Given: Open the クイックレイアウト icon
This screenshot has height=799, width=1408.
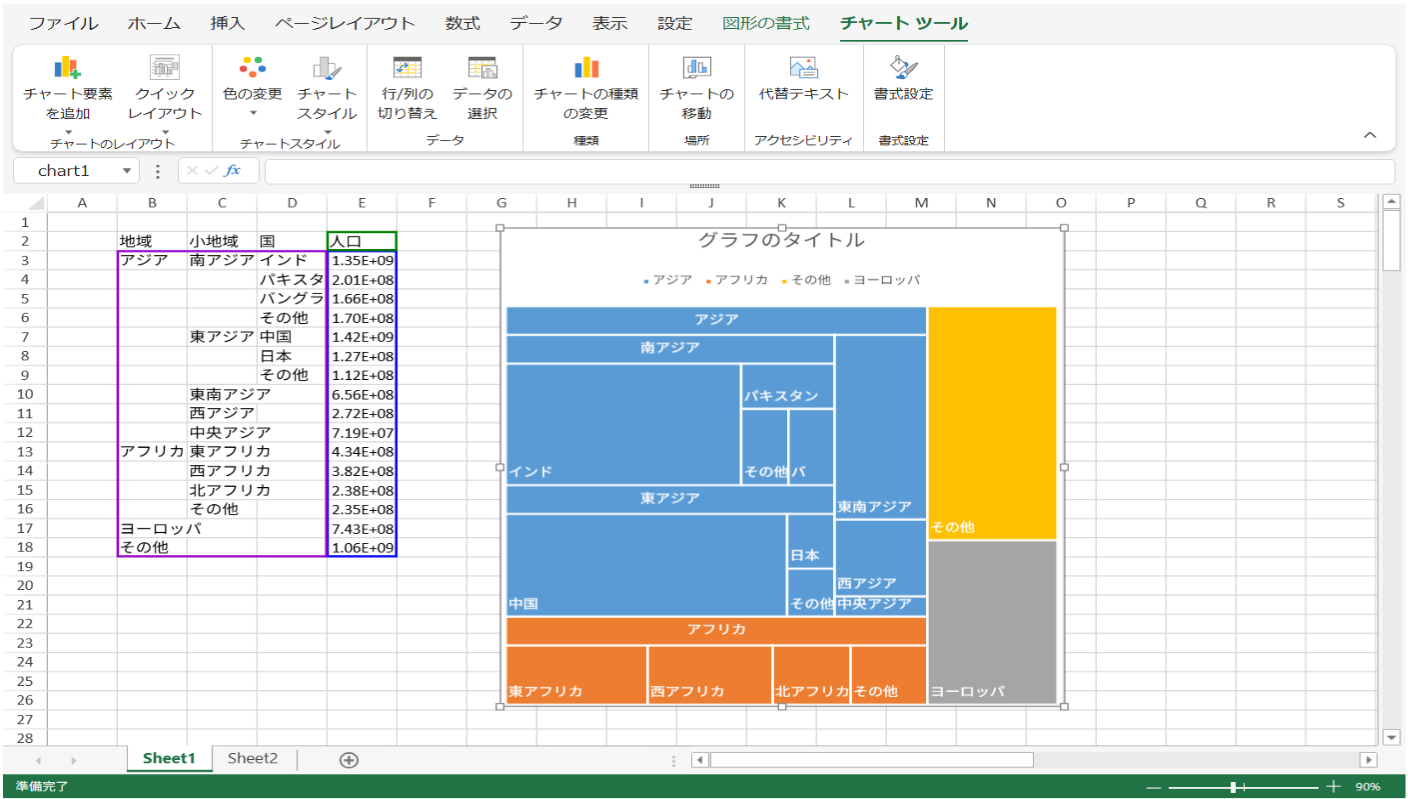Looking at the screenshot, I should point(165,68).
